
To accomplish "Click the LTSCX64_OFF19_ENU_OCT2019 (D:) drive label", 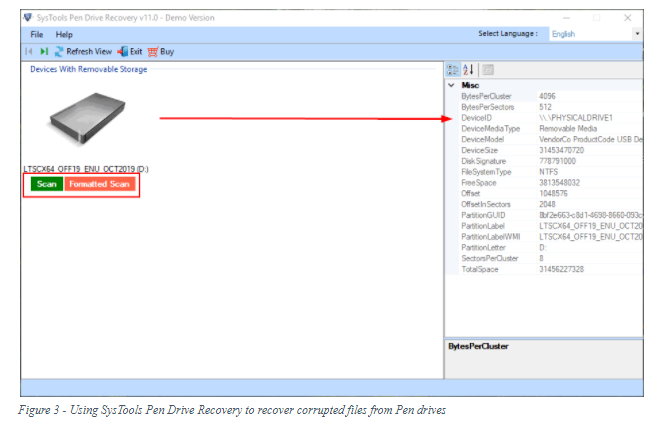I will point(86,169).
